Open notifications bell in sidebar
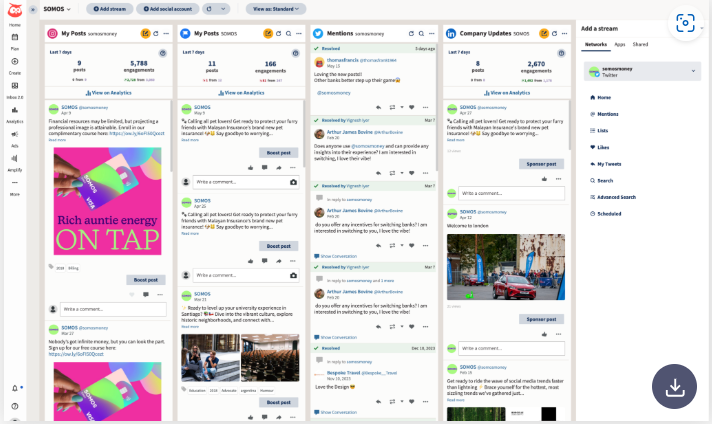712x424 pixels. 15,388
